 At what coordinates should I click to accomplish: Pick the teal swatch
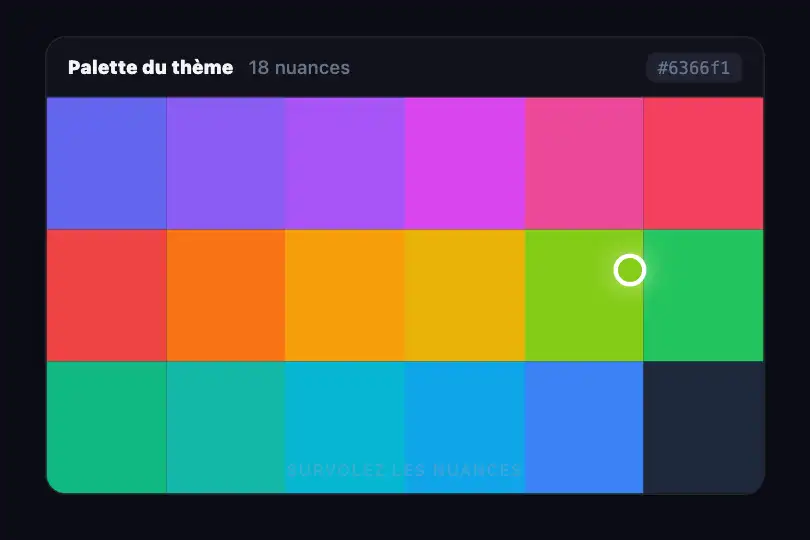tap(226, 427)
